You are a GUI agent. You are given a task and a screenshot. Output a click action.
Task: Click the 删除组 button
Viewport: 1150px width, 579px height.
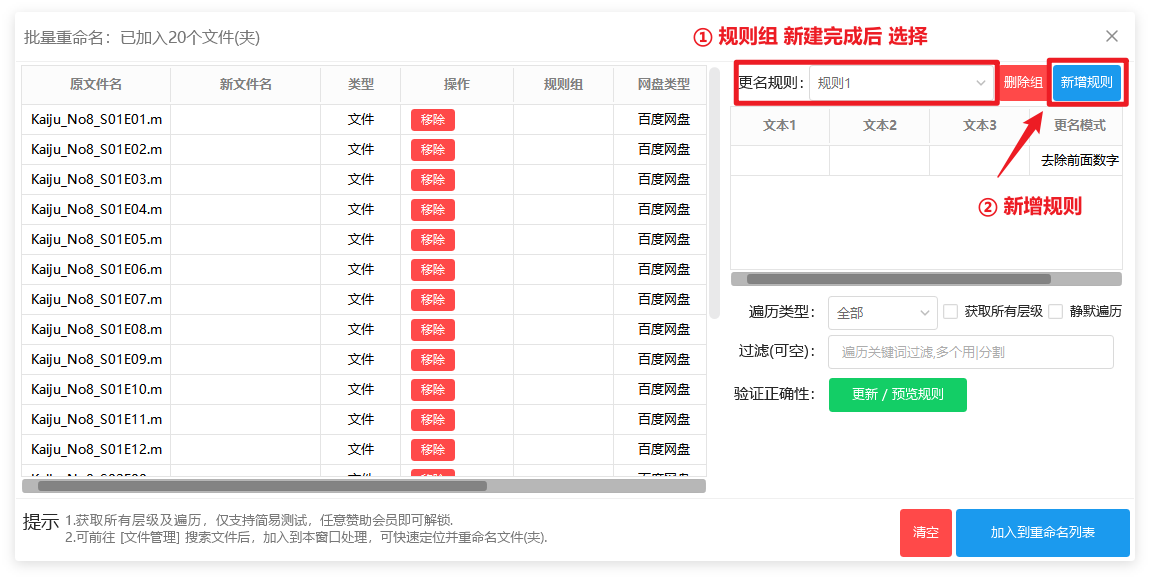1023,83
